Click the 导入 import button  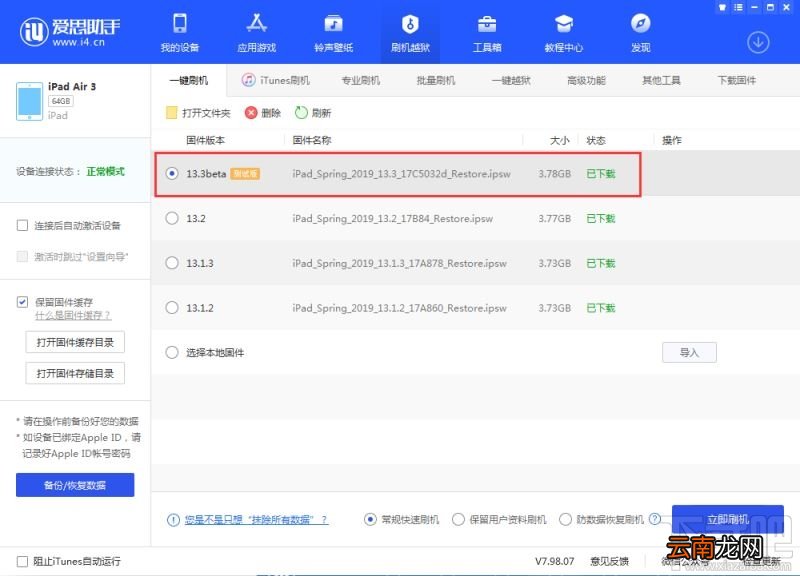(x=689, y=353)
